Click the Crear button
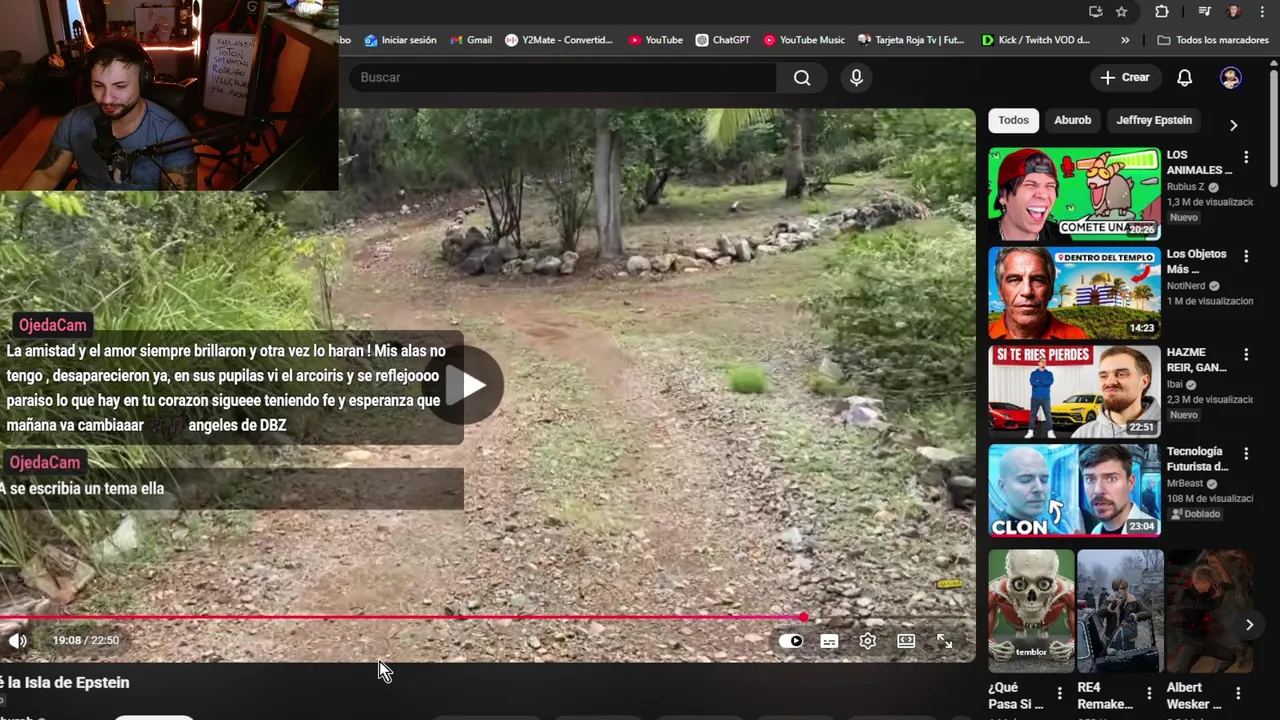 1125,77
